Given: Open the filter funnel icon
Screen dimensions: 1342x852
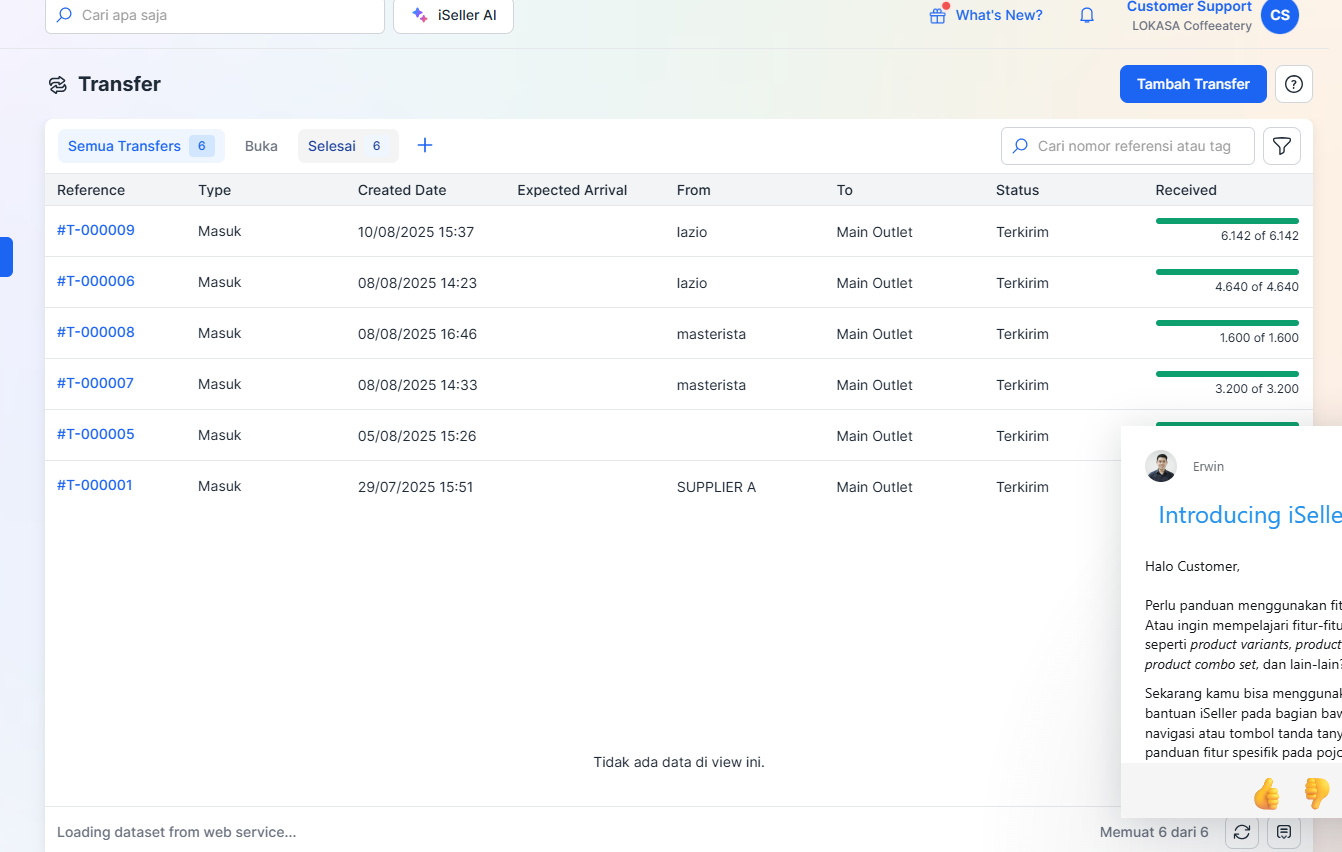Looking at the screenshot, I should (1282, 146).
